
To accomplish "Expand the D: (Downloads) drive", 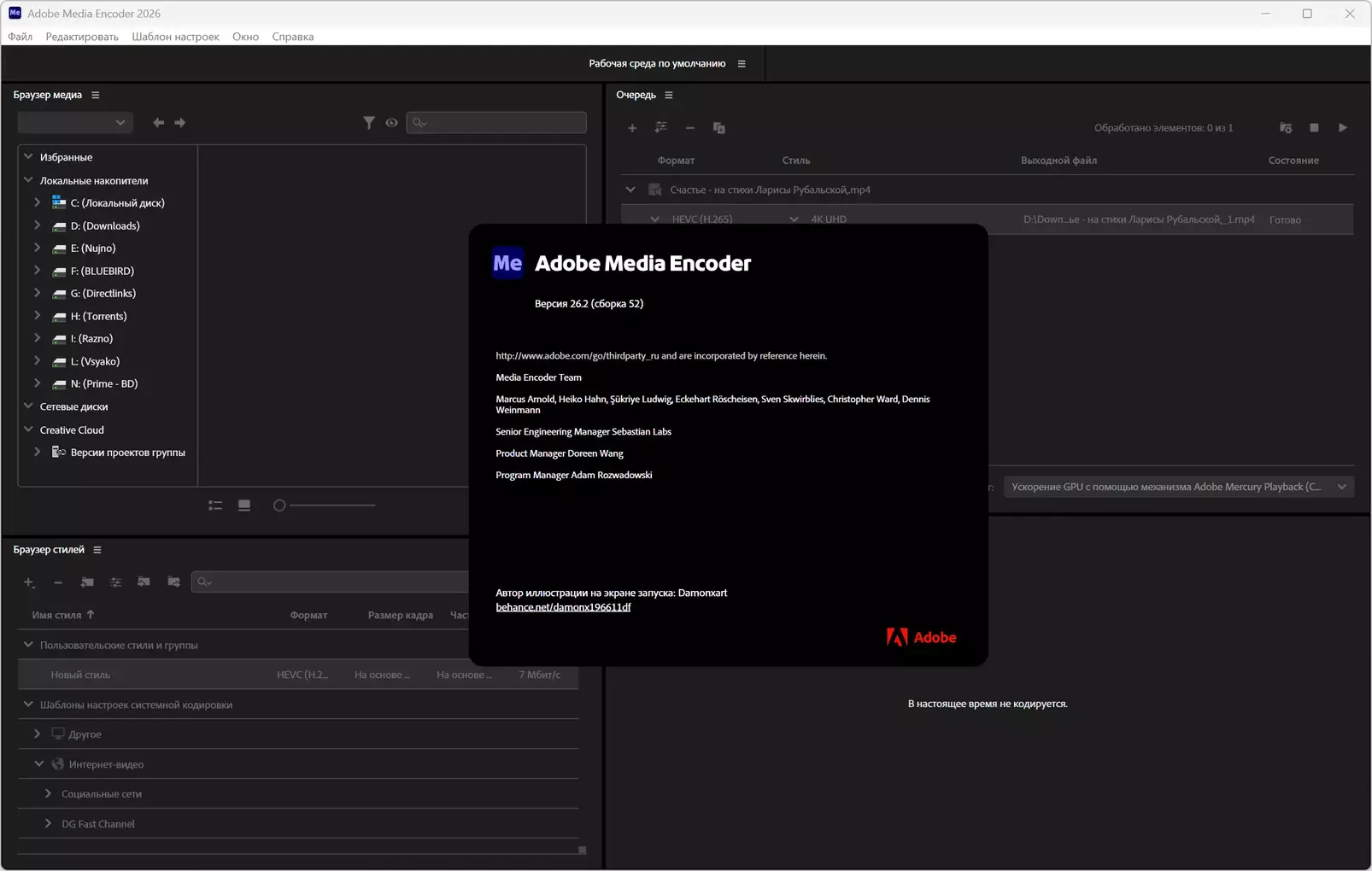I will (x=37, y=225).
